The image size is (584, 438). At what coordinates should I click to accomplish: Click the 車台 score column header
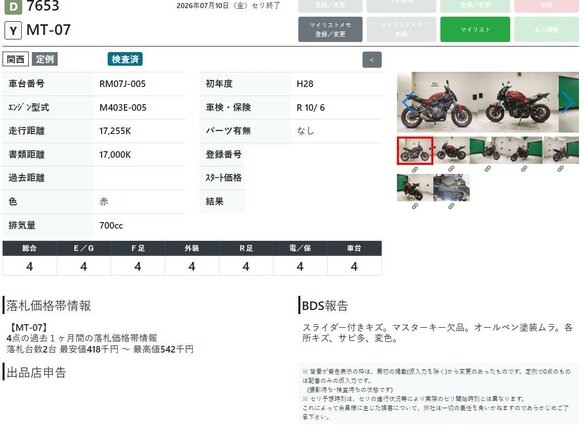[354, 248]
